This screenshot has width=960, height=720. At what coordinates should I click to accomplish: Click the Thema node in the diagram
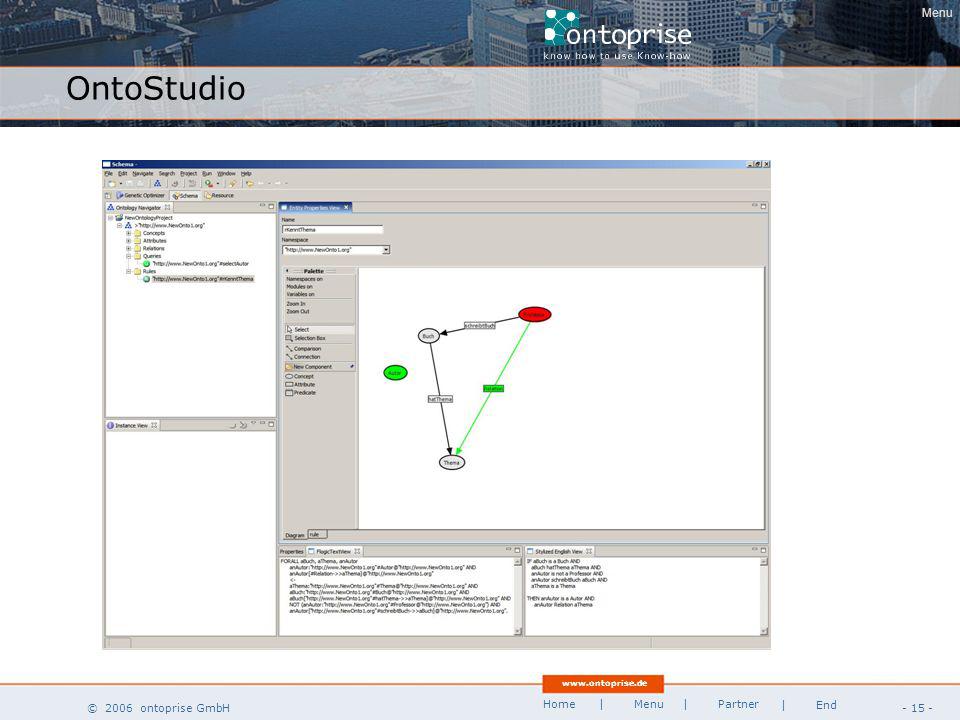[452, 462]
